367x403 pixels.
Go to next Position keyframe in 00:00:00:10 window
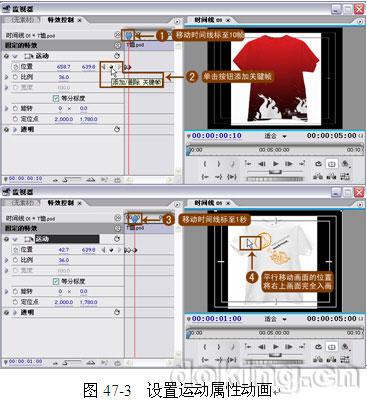tap(119, 67)
